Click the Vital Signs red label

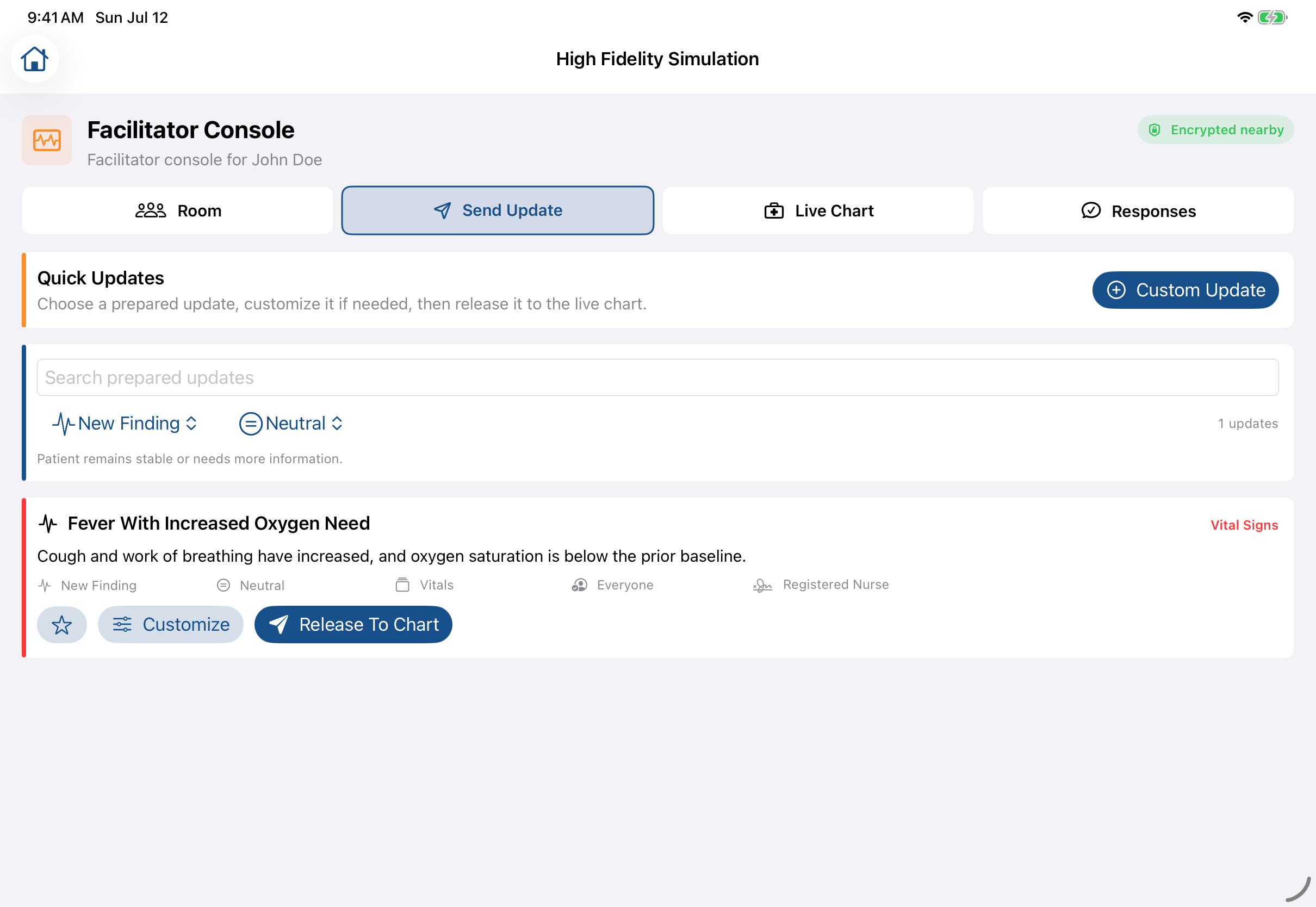click(x=1244, y=526)
